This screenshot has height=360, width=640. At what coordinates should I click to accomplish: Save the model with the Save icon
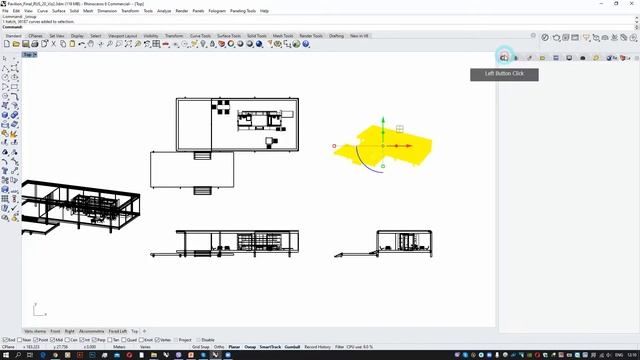pyautogui.click(x=26, y=44)
